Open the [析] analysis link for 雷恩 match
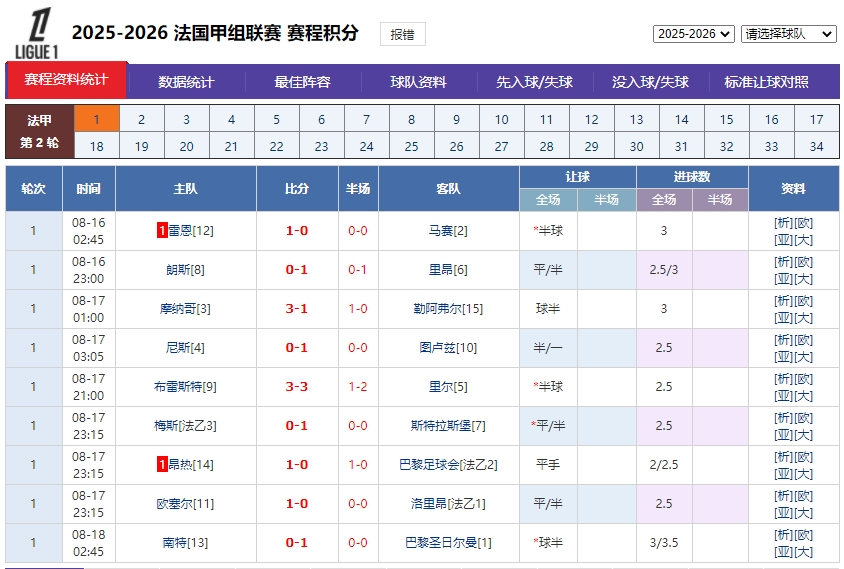Screen dimensions: 844x569 coord(783,223)
